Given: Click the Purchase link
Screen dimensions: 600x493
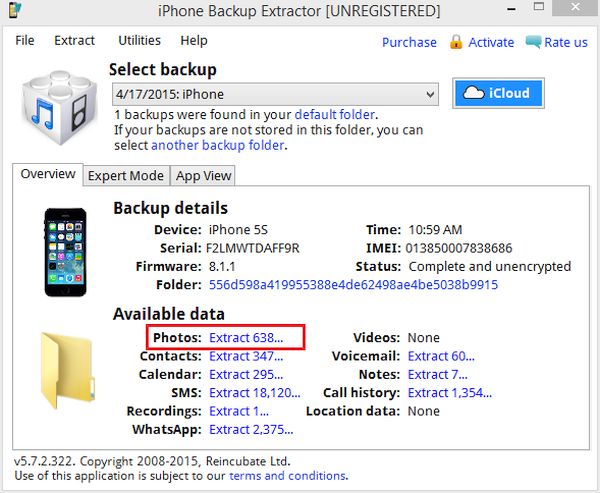Looking at the screenshot, I should pos(409,42).
